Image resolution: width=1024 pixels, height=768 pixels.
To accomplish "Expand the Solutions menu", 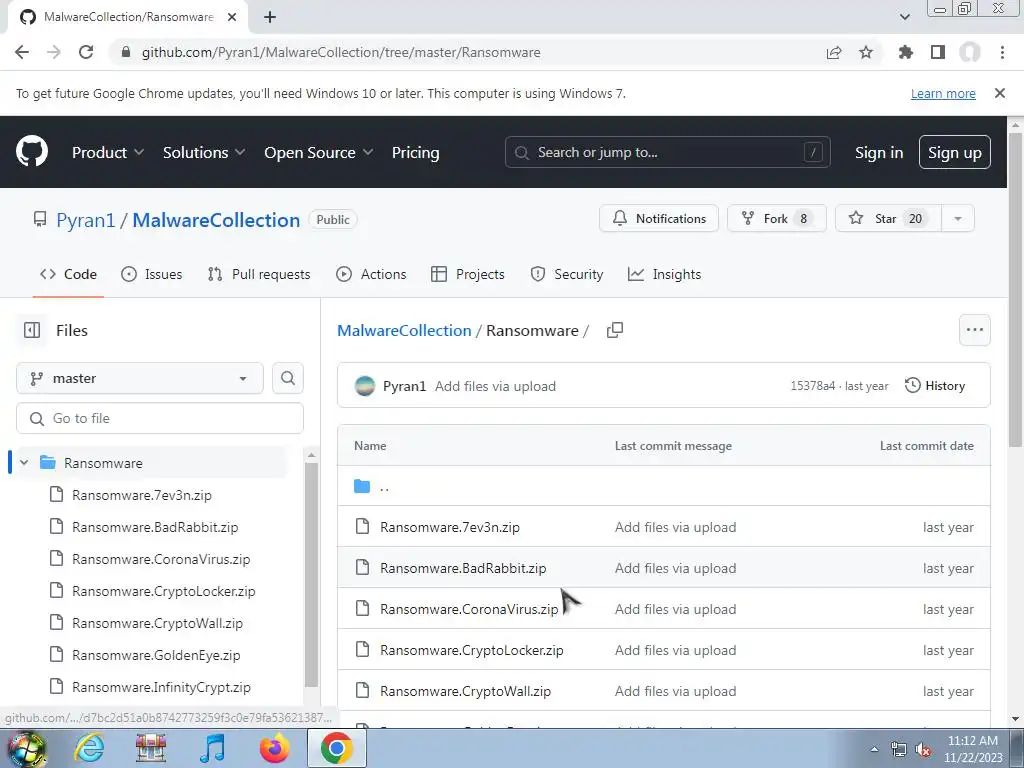I will 204,152.
